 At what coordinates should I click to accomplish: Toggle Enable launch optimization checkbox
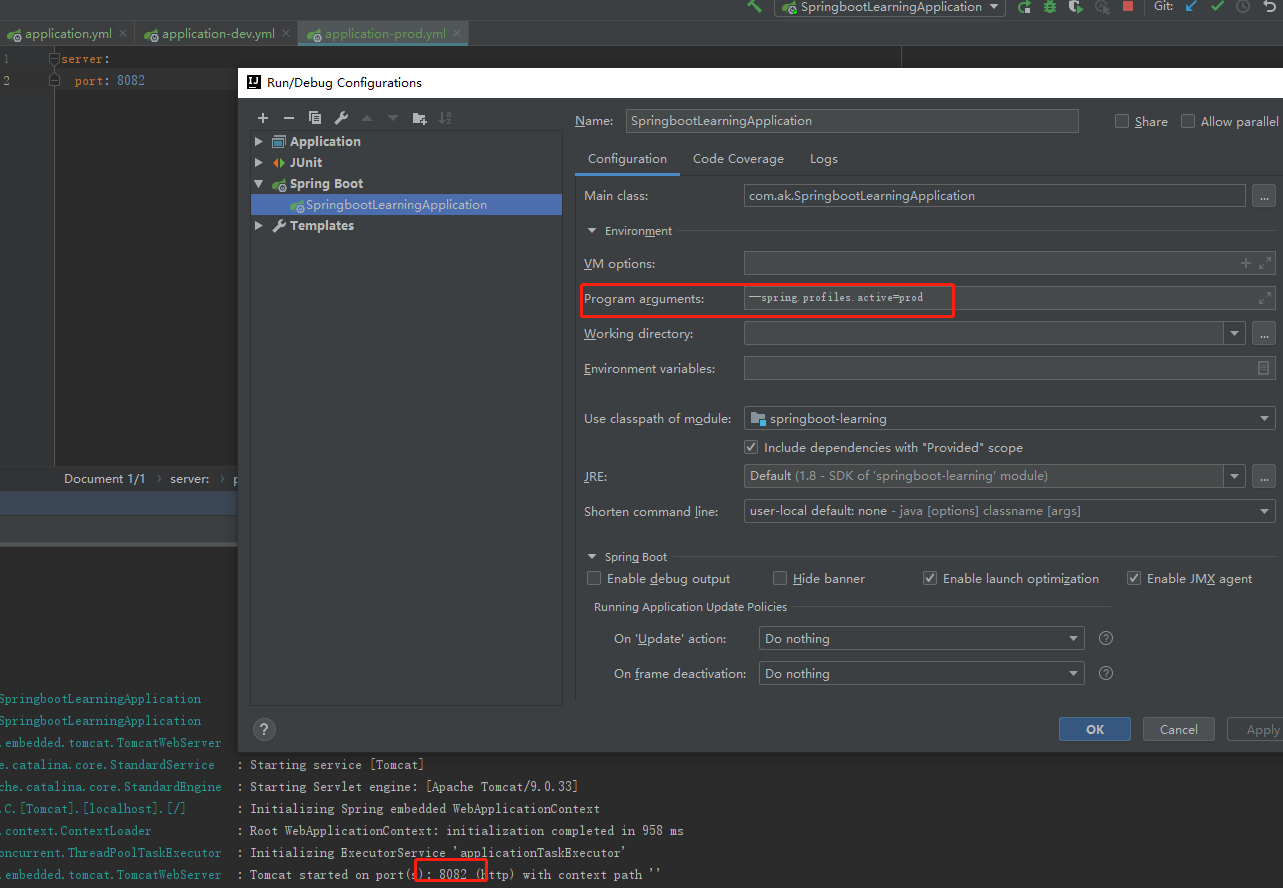930,578
